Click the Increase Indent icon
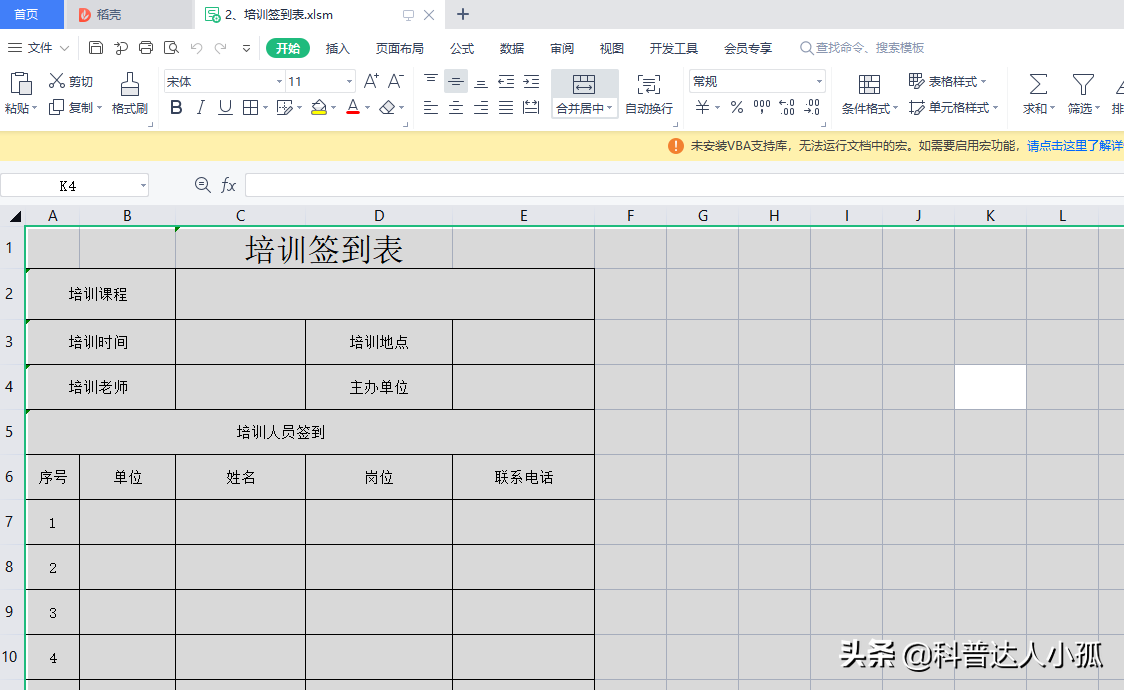Viewport: 1124px width, 690px height. tap(531, 81)
